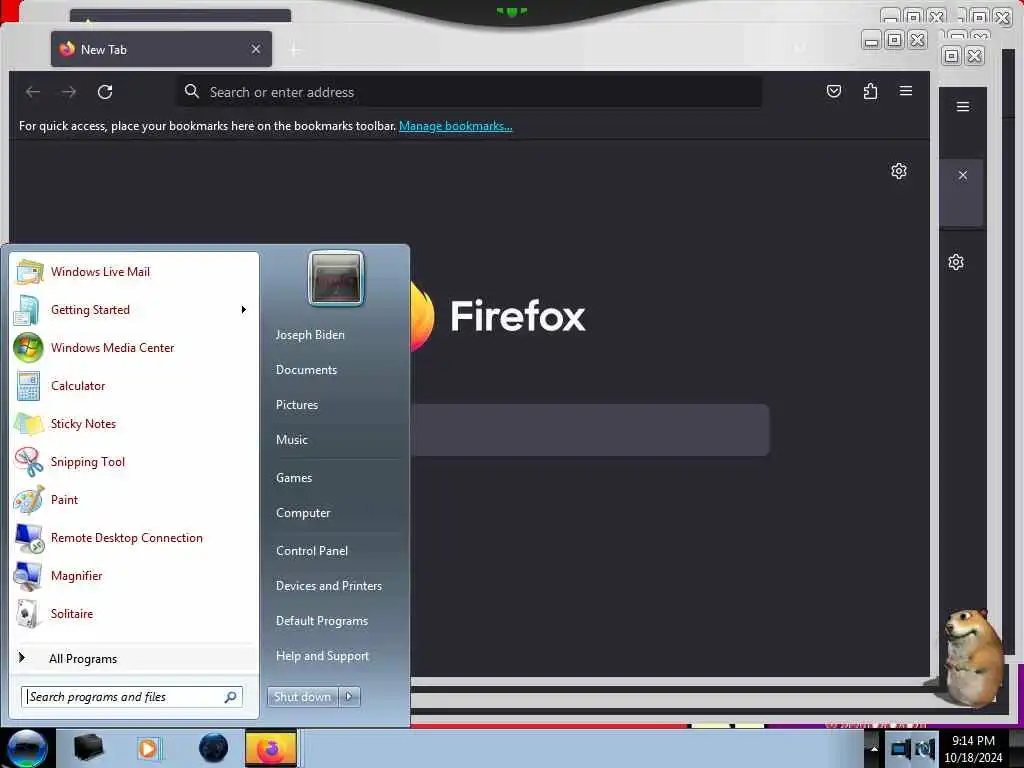Open Games from Start menu
Image resolution: width=1024 pixels, height=768 pixels.
click(294, 478)
